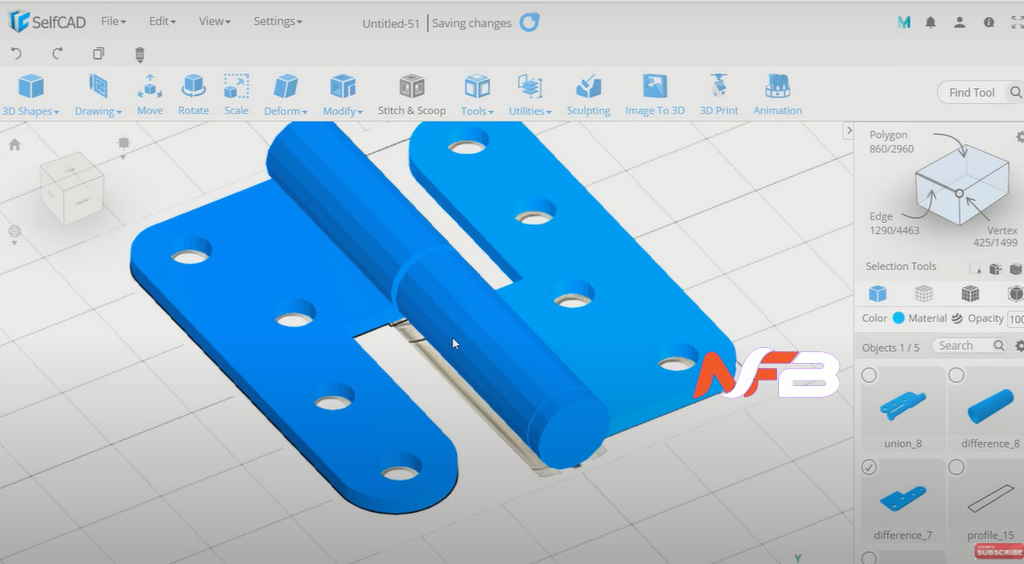Image resolution: width=1024 pixels, height=564 pixels.
Task: Open the blue Color swatch
Action: point(898,318)
